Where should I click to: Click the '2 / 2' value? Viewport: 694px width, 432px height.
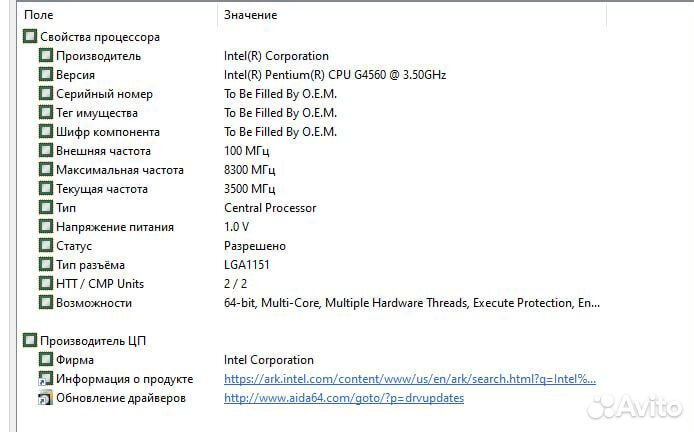235,284
